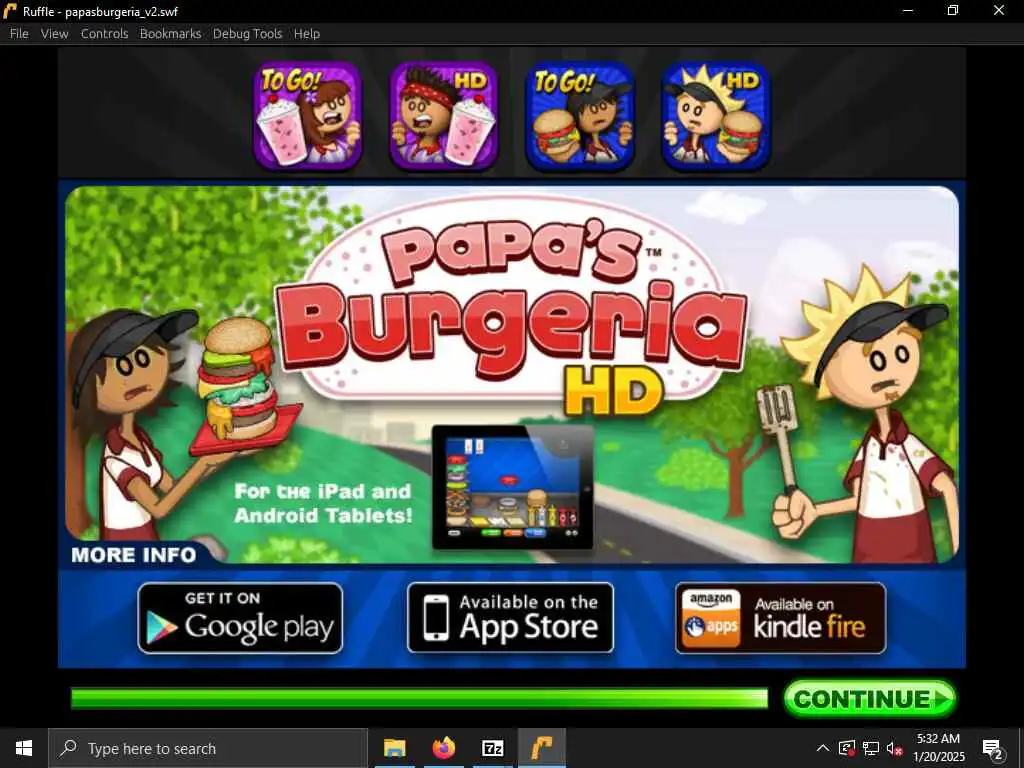
Task: Close the Ruffle window
Action: (999, 10)
